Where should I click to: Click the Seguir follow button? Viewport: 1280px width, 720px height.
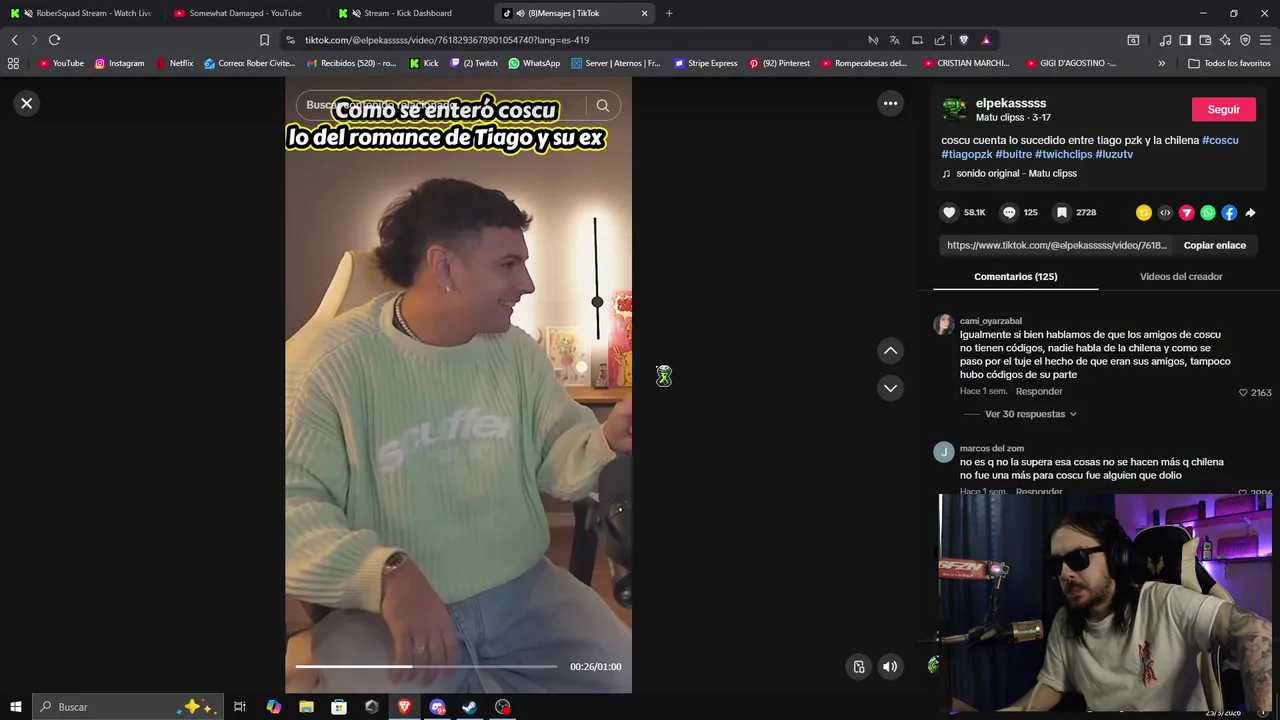coord(1223,109)
